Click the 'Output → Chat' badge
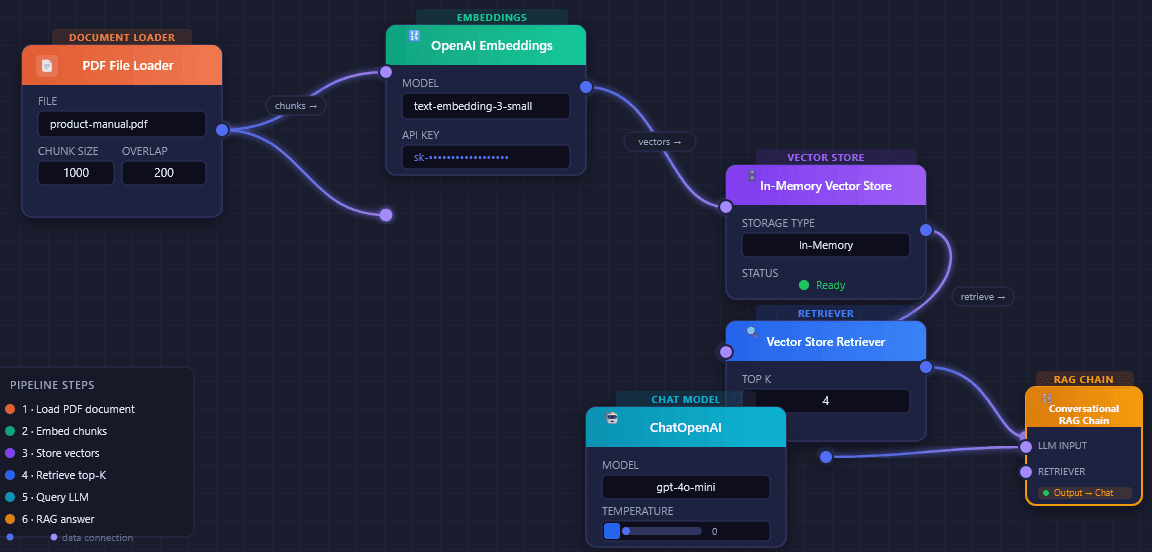 point(1084,492)
